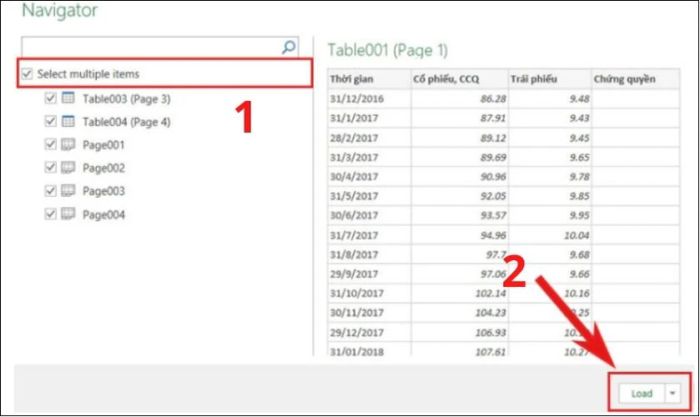700x417 pixels.
Task: Click the 94.96 value cell
Action: pyautogui.click(x=459, y=235)
